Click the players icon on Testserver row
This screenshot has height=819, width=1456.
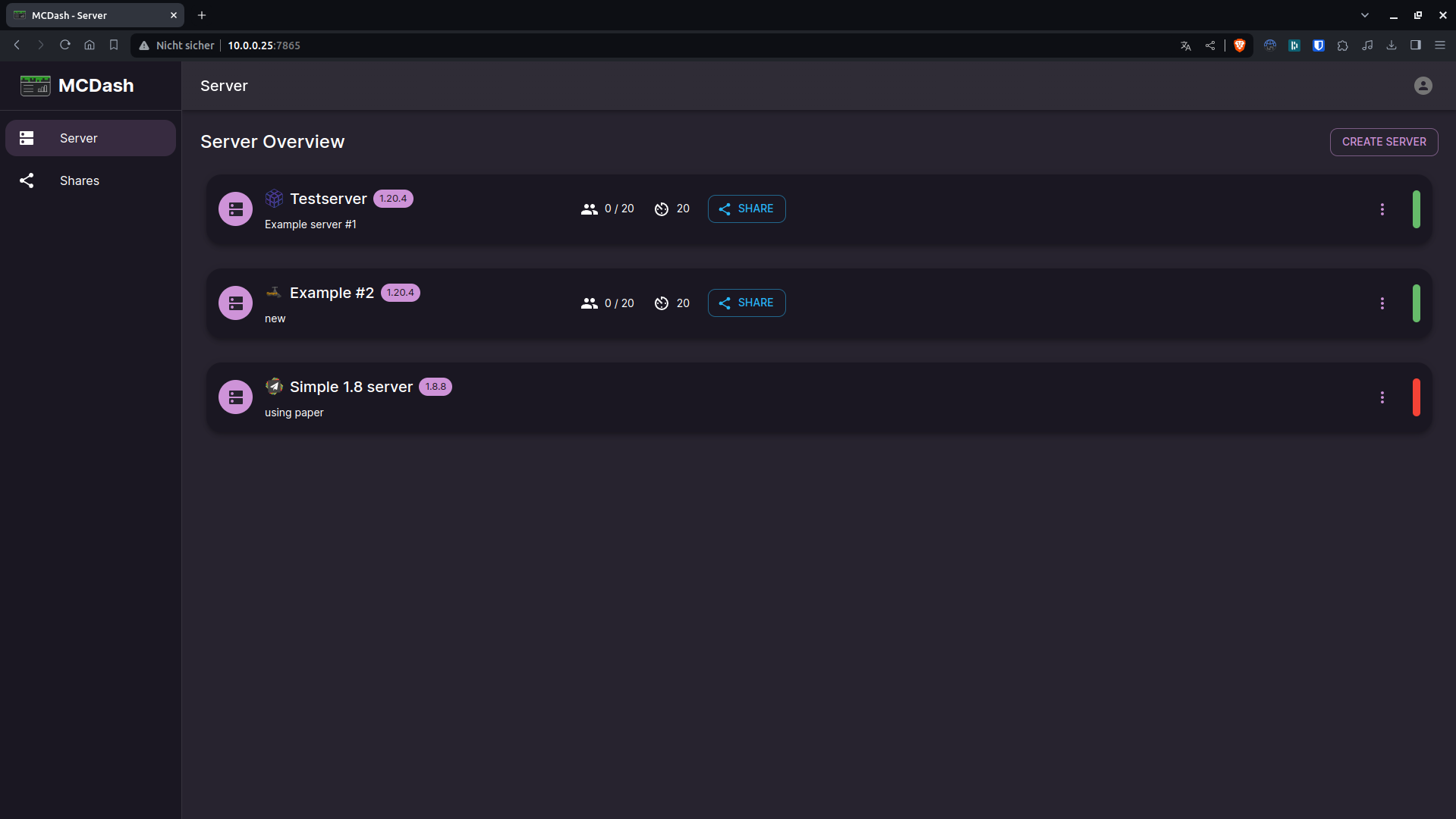(x=590, y=209)
